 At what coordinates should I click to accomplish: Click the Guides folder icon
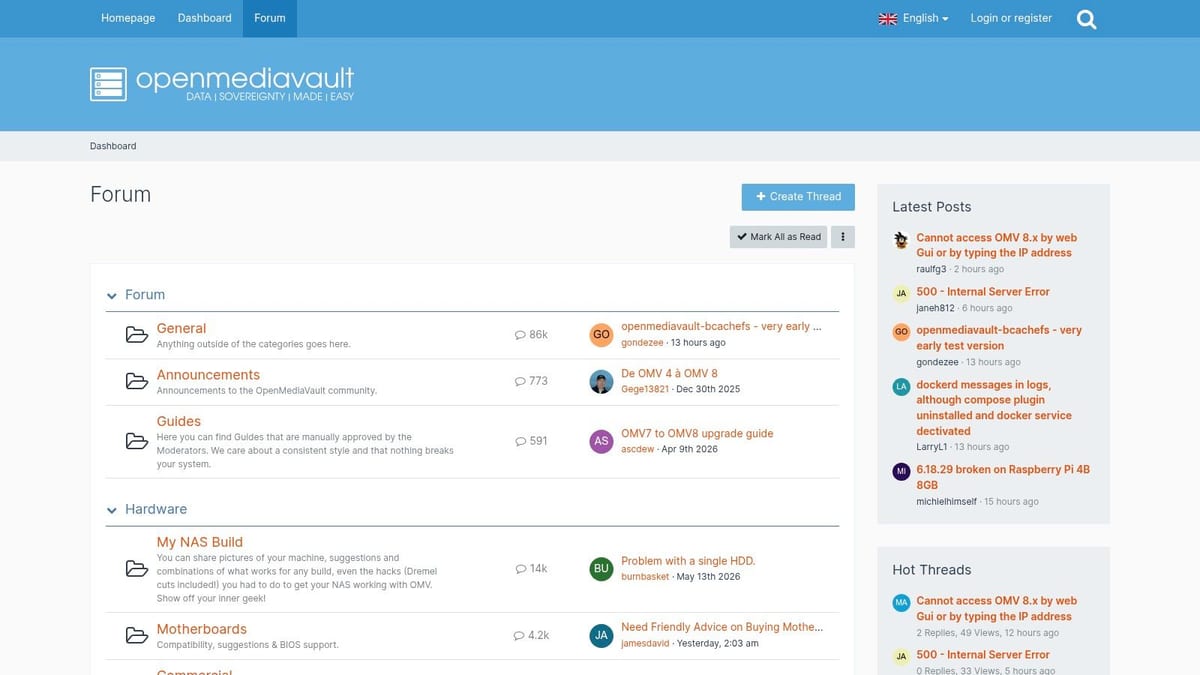(137, 441)
